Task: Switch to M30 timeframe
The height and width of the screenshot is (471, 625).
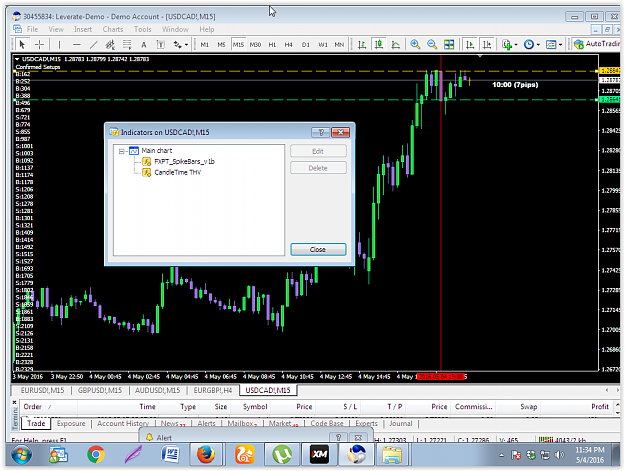Action: tap(255, 45)
